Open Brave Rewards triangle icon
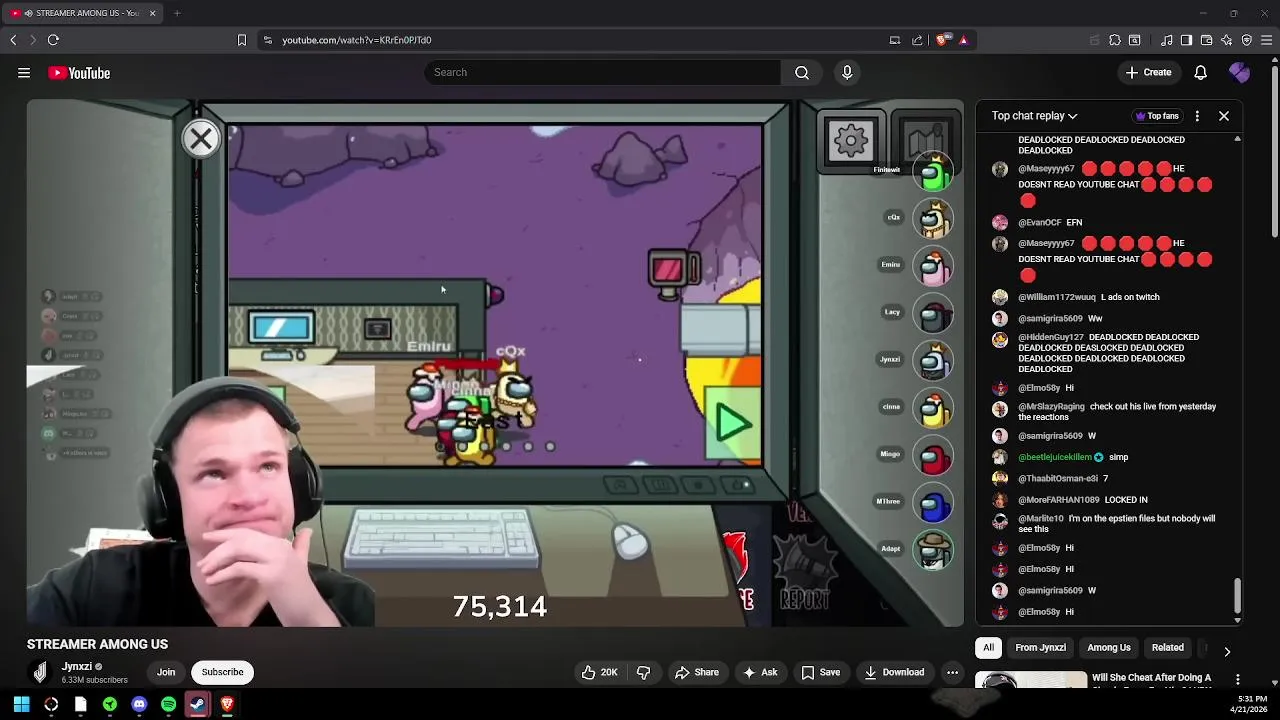The width and height of the screenshot is (1280, 720). click(963, 40)
